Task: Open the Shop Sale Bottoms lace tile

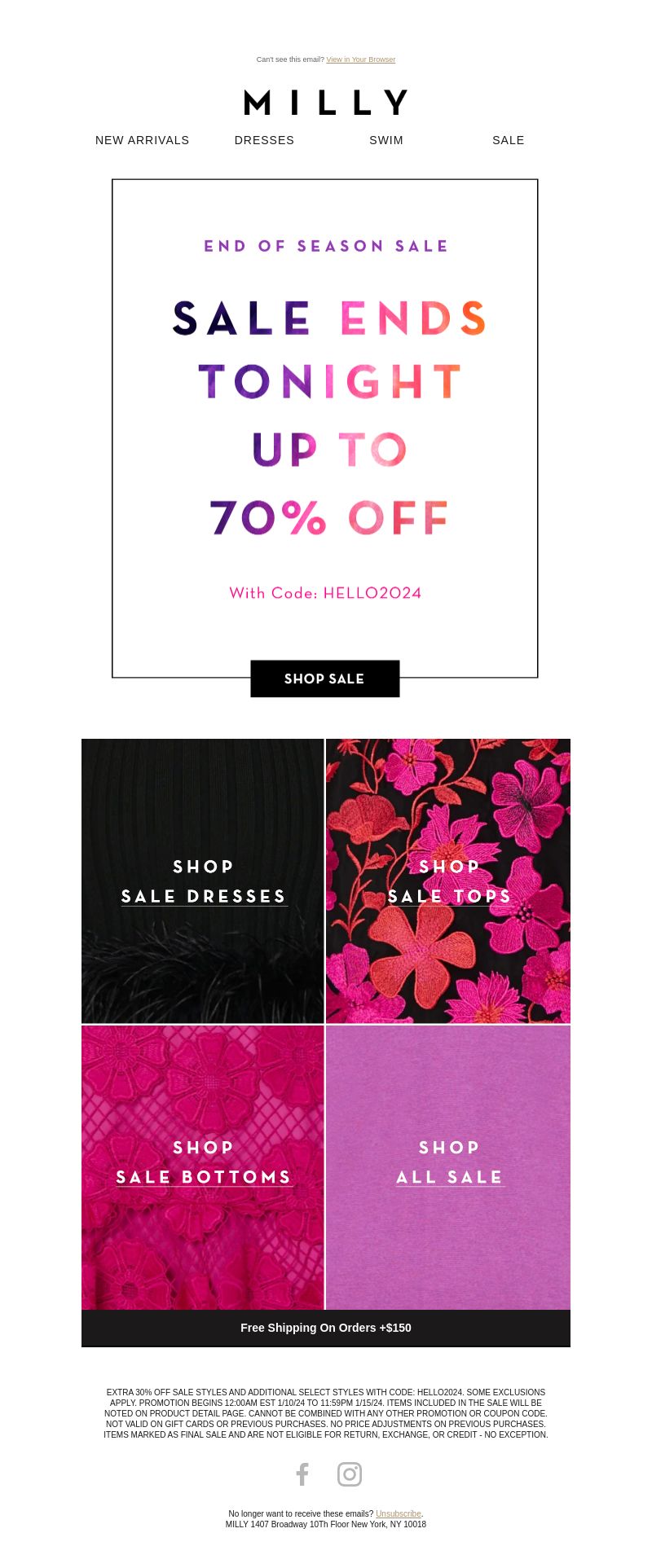Action: (203, 1167)
